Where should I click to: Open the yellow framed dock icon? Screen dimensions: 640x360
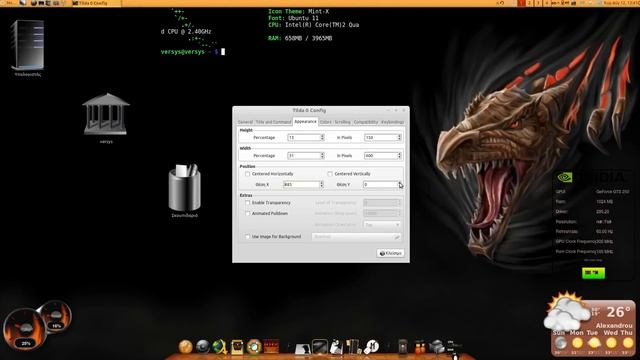tap(237, 347)
